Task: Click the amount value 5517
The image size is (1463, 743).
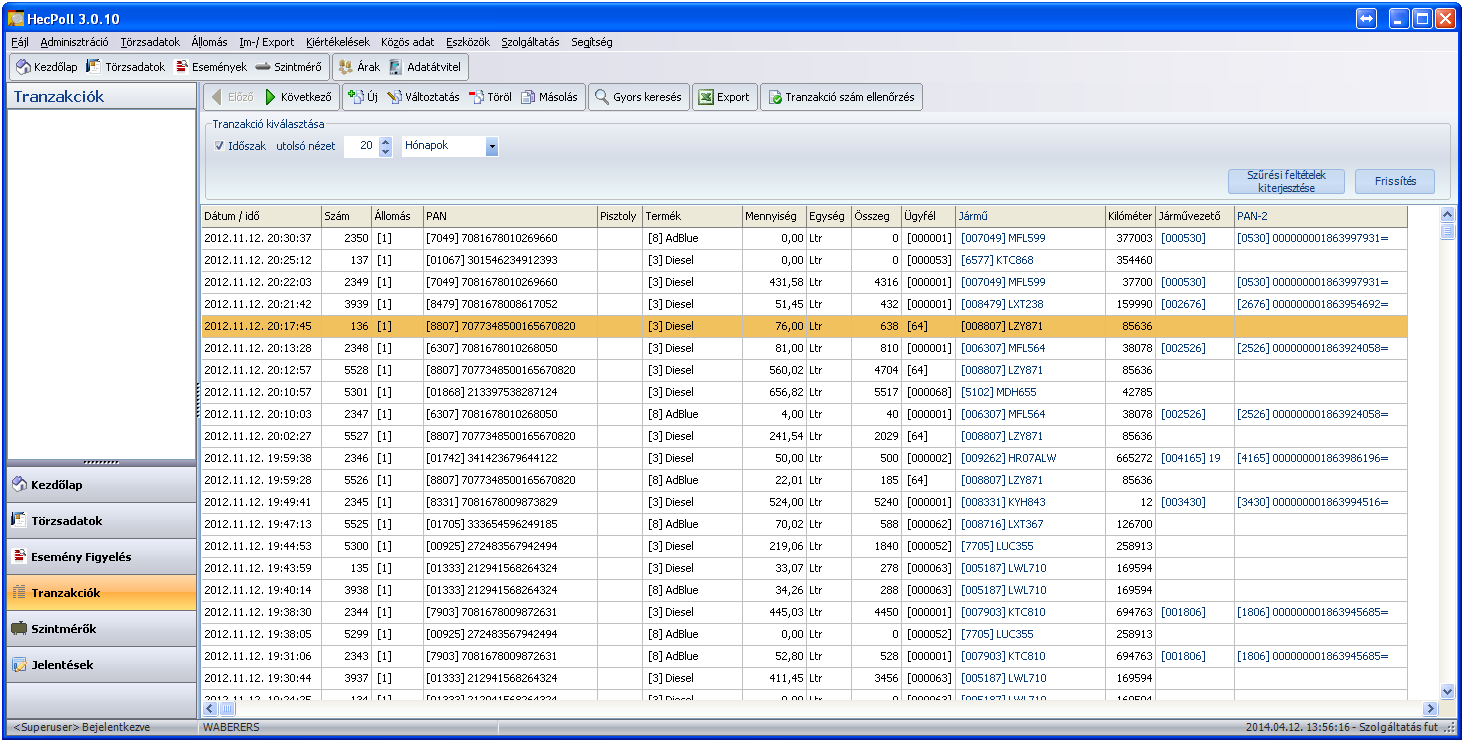Action: (886, 392)
